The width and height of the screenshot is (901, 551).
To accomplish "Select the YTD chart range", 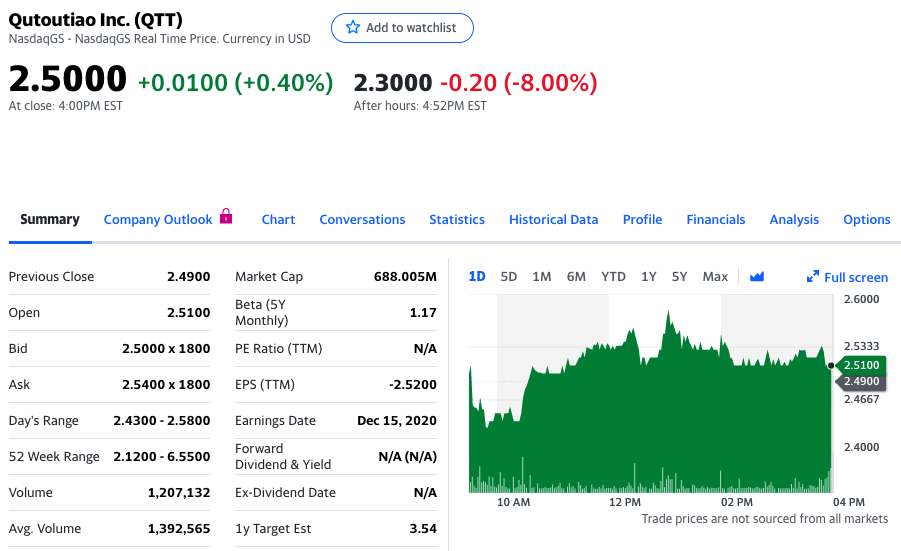I will click(613, 277).
